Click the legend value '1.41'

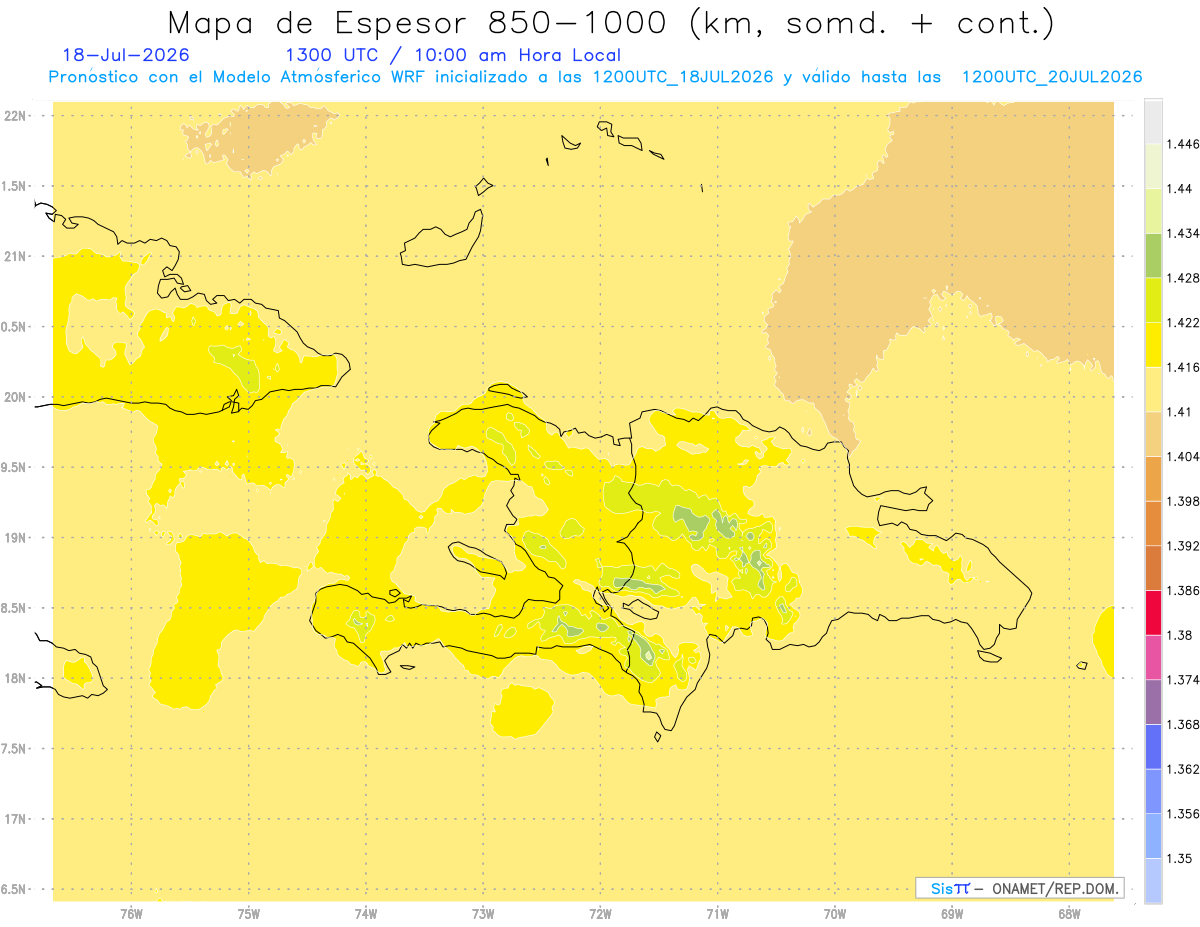[1180, 412]
